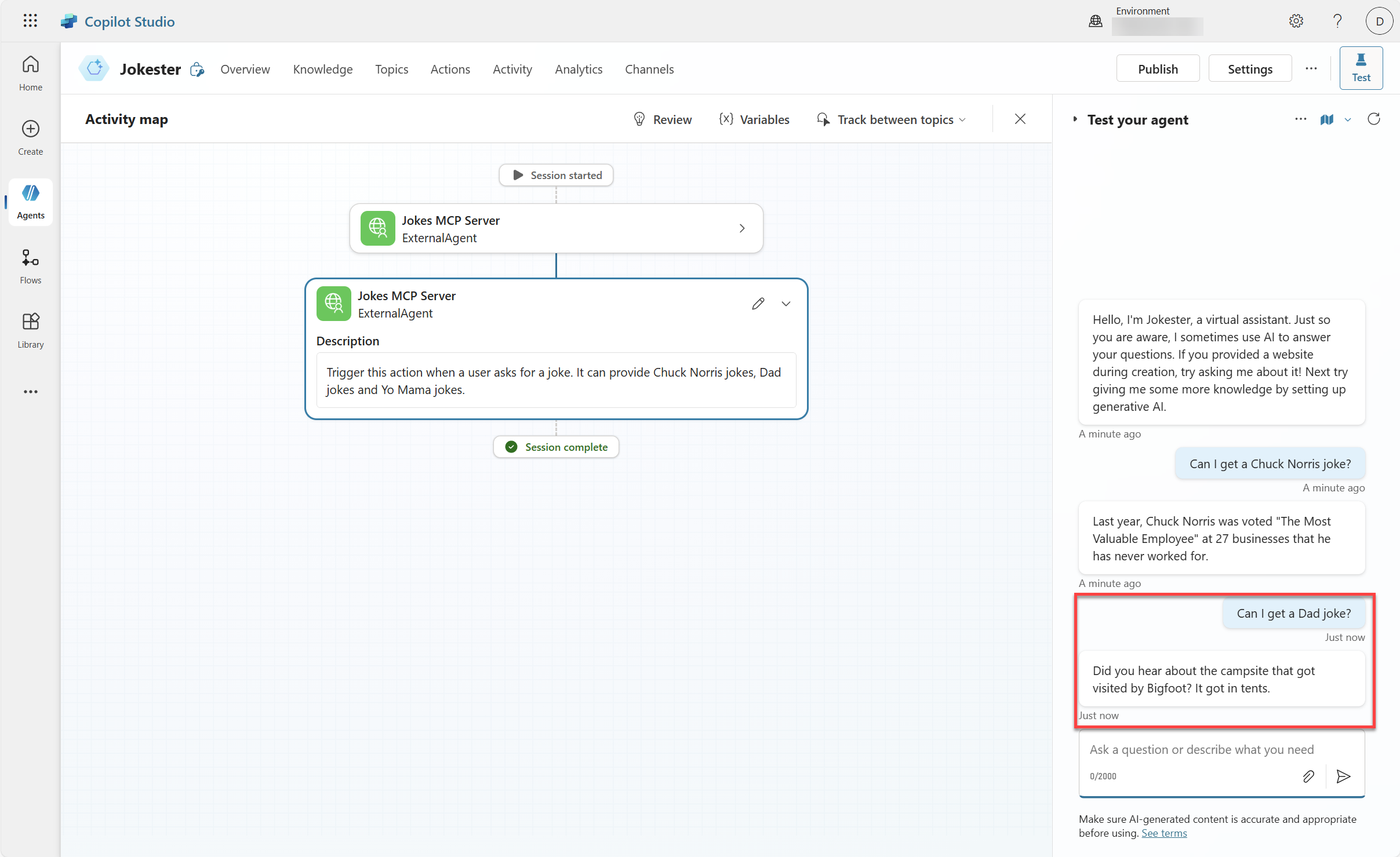This screenshot has width=1400, height=857.
Task: Open the See terms link
Action: coord(1163,833)
